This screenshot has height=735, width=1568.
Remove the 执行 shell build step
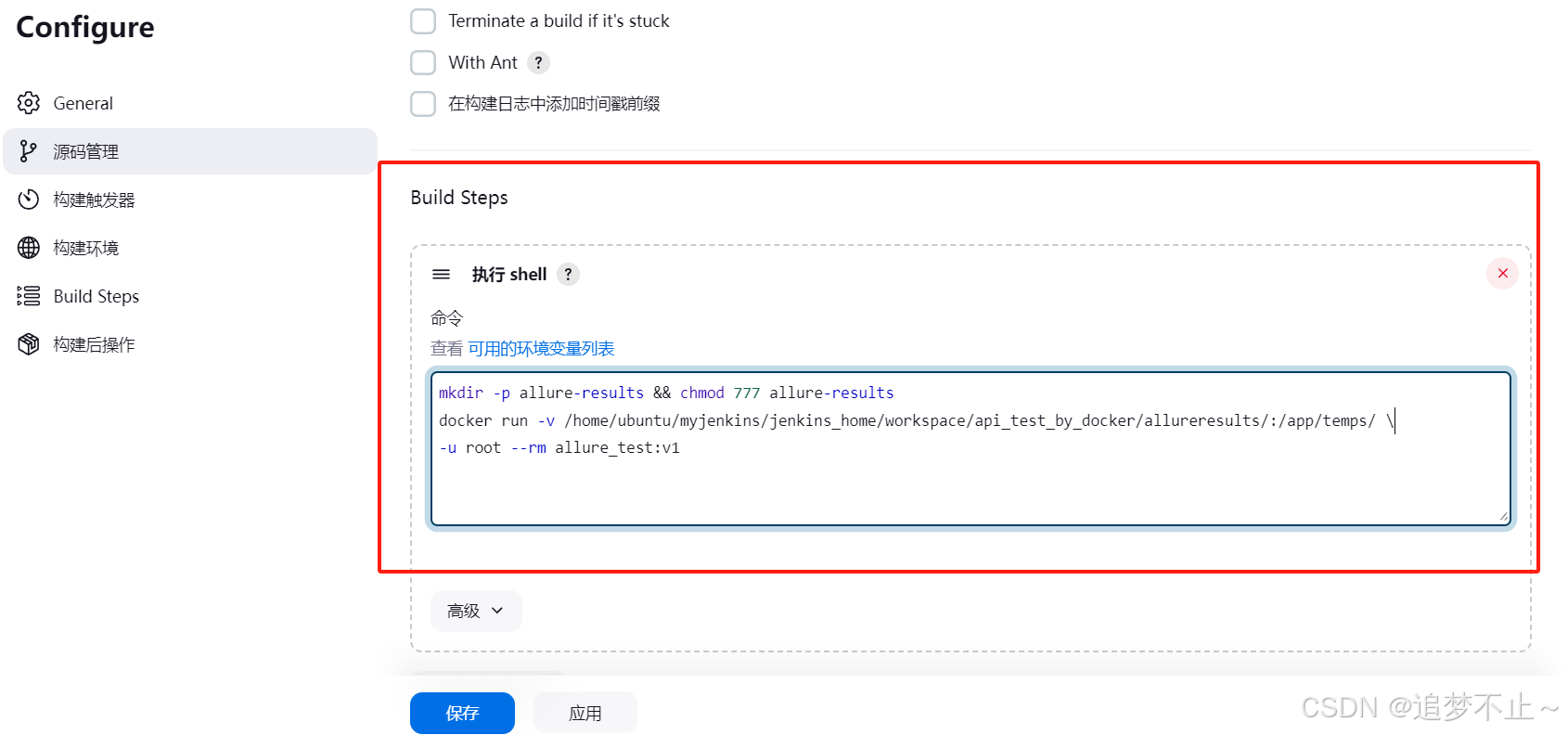pos(1502,274)
